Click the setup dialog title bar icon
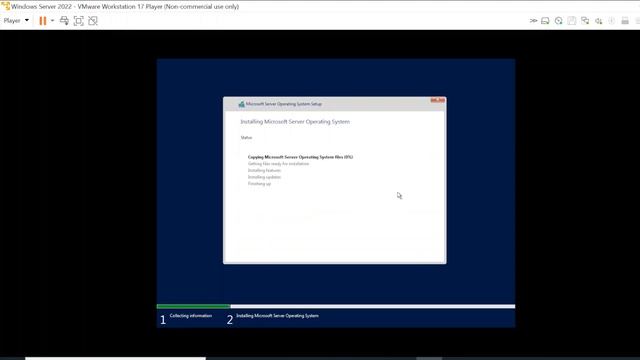Screen dimensions: 640x360 [241, 104]
